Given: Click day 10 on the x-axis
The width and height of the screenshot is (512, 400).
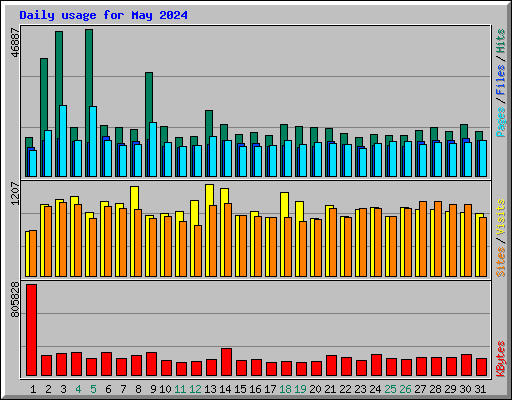Looking at the screenshot, I should coord(165,389).
